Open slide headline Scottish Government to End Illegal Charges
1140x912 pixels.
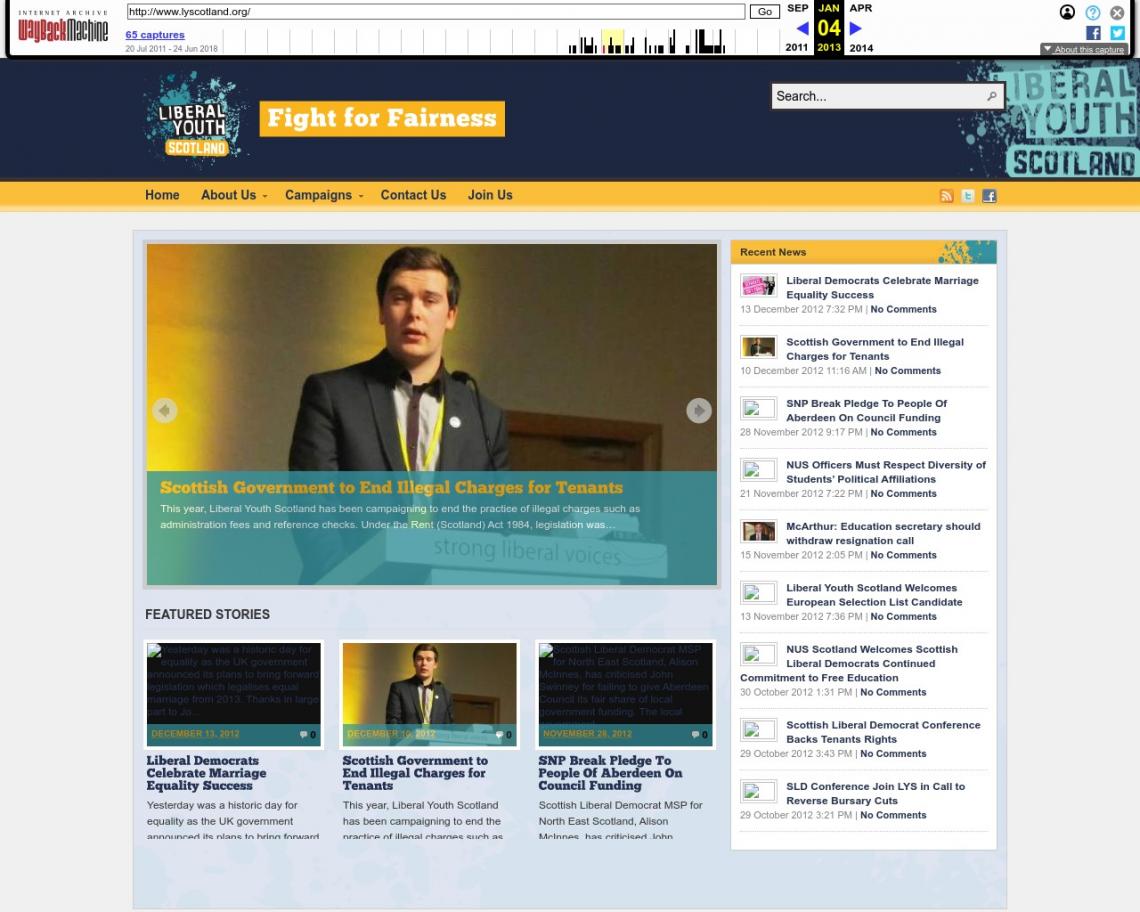pos(391,487)
